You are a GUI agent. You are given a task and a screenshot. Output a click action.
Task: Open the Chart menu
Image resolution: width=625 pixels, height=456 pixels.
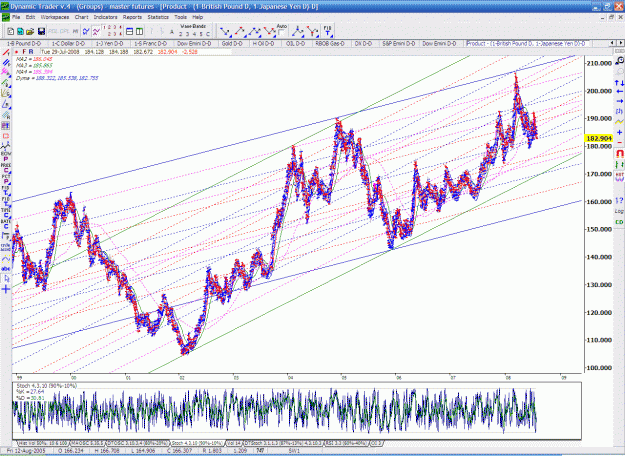pyautogui.click(x=81, y=17)
